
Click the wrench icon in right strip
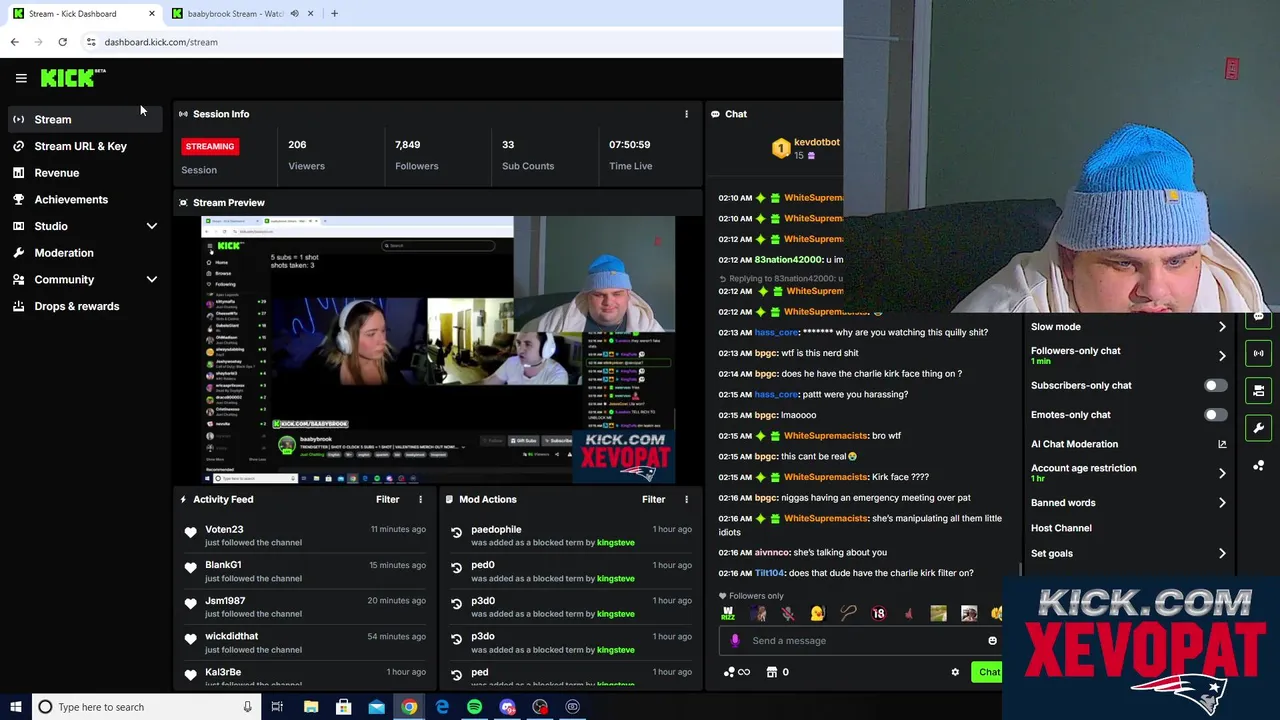coord(1259,428)
